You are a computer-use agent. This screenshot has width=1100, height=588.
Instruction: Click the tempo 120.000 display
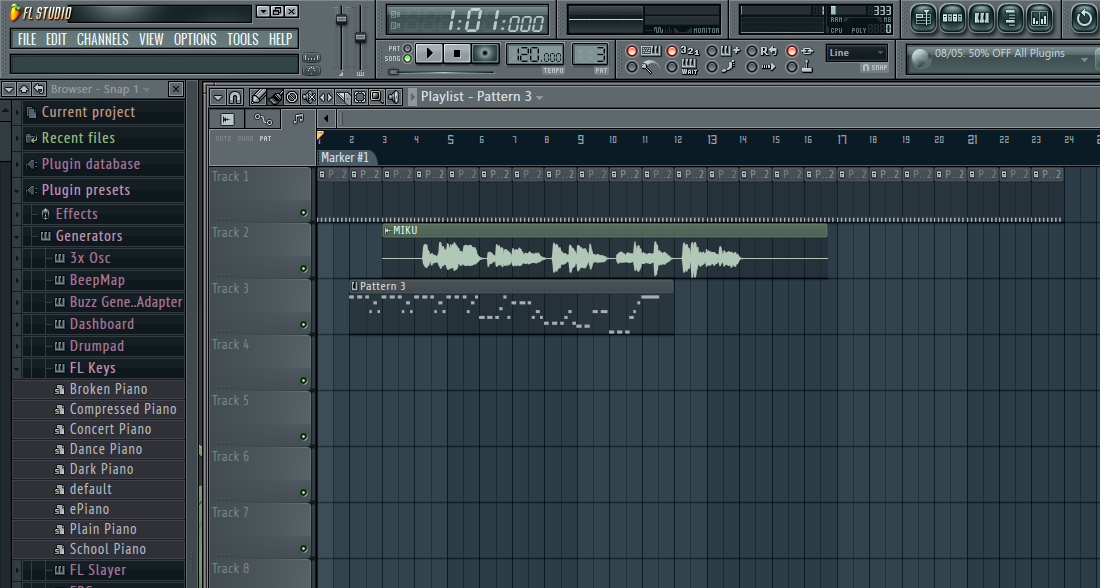click(535, 55)
